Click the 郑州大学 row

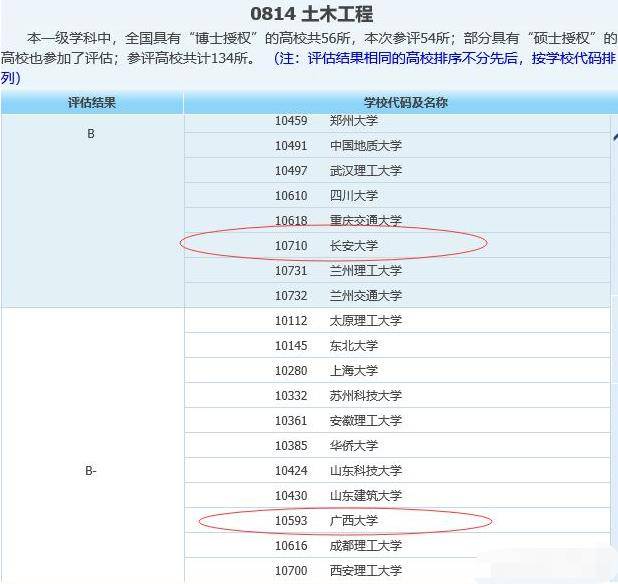point(397,122)
